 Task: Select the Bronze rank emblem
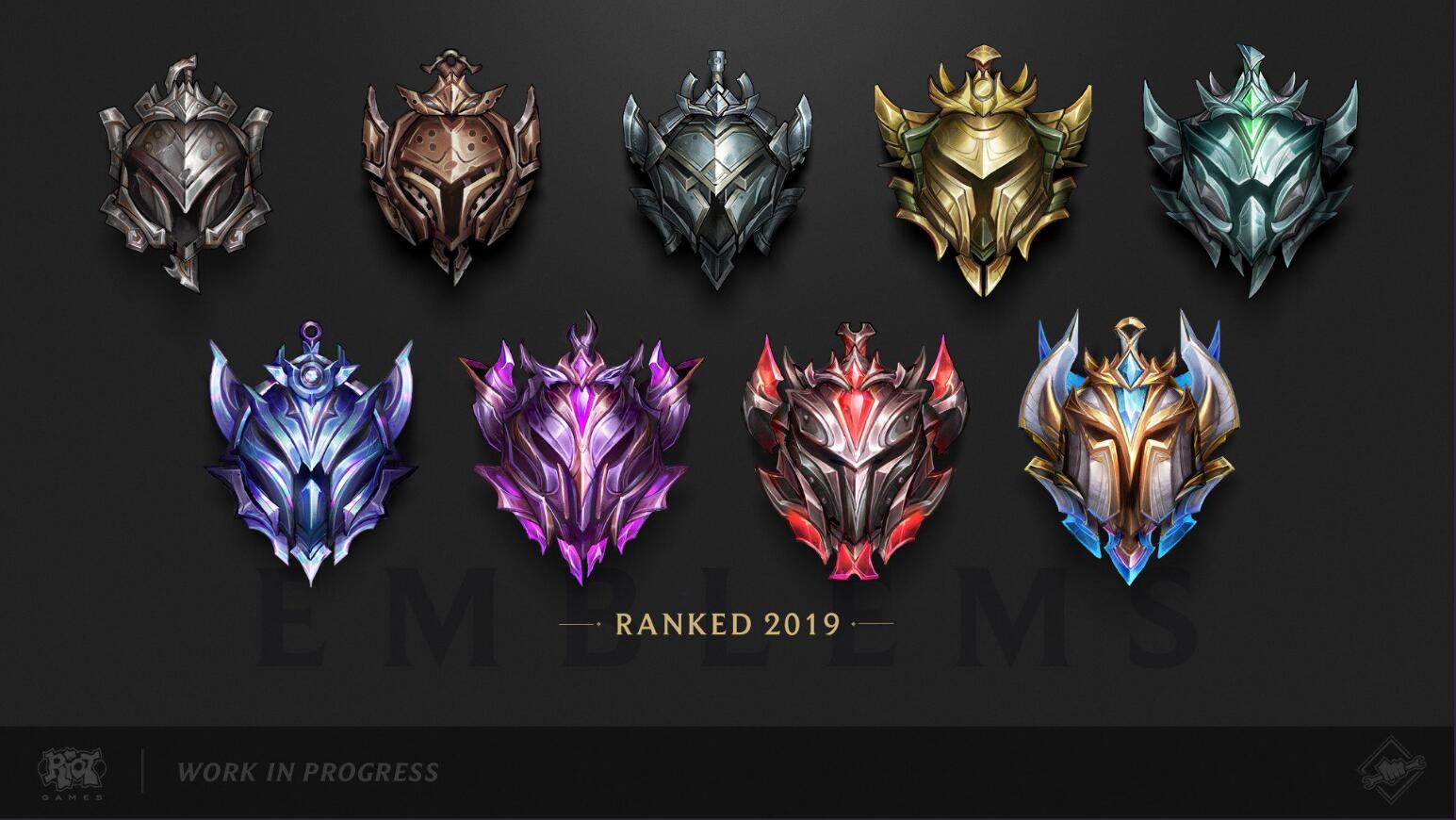click(x=452, y=168)
